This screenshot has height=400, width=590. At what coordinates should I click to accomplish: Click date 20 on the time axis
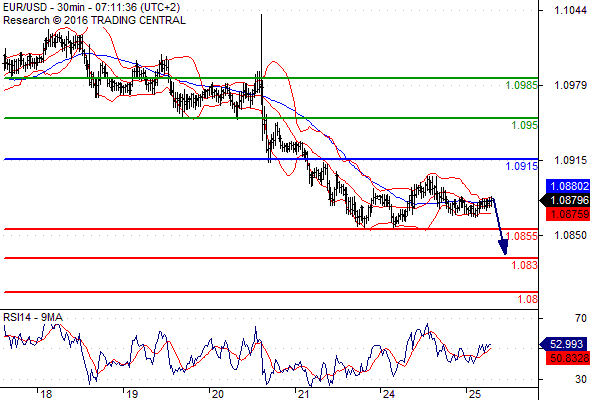click(217, 394)
